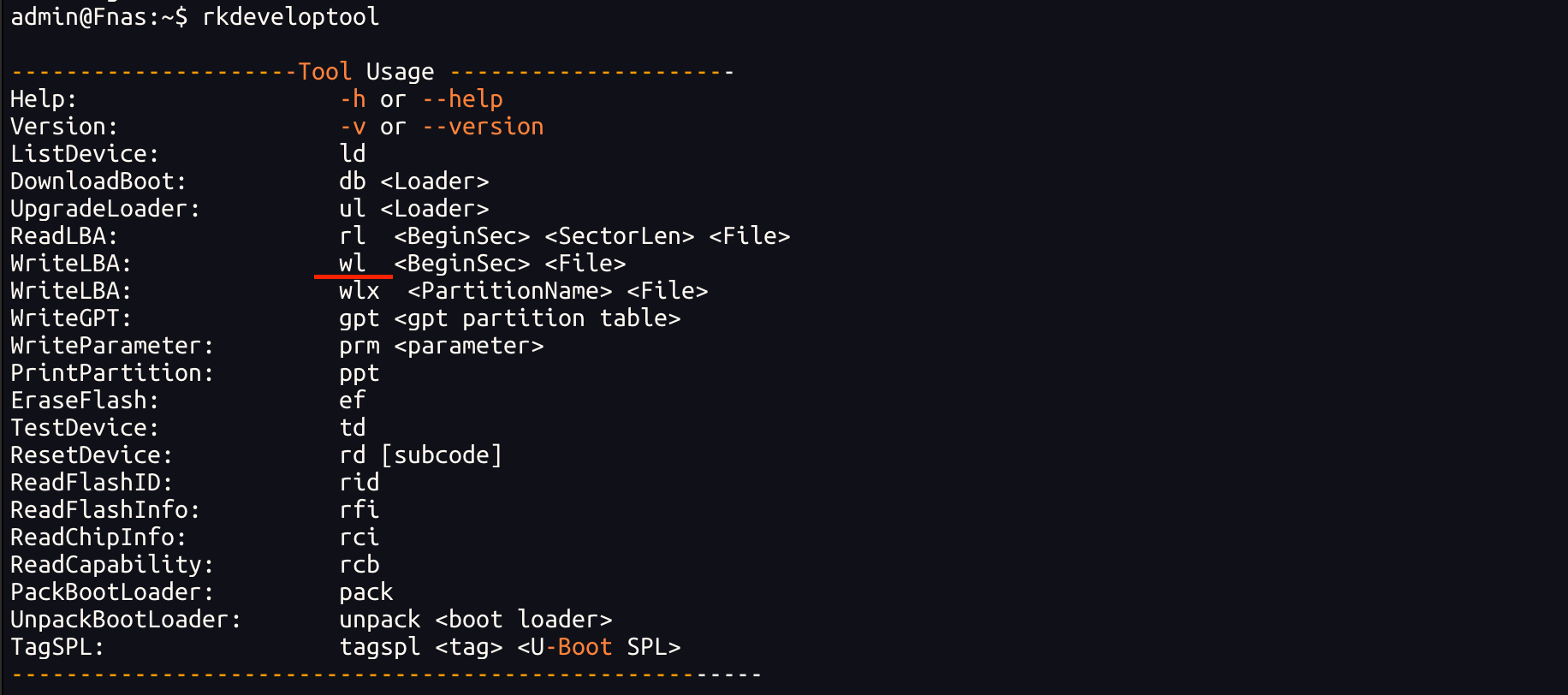Click the ul command beside UpgradeLoader

(x=353, y=209)
